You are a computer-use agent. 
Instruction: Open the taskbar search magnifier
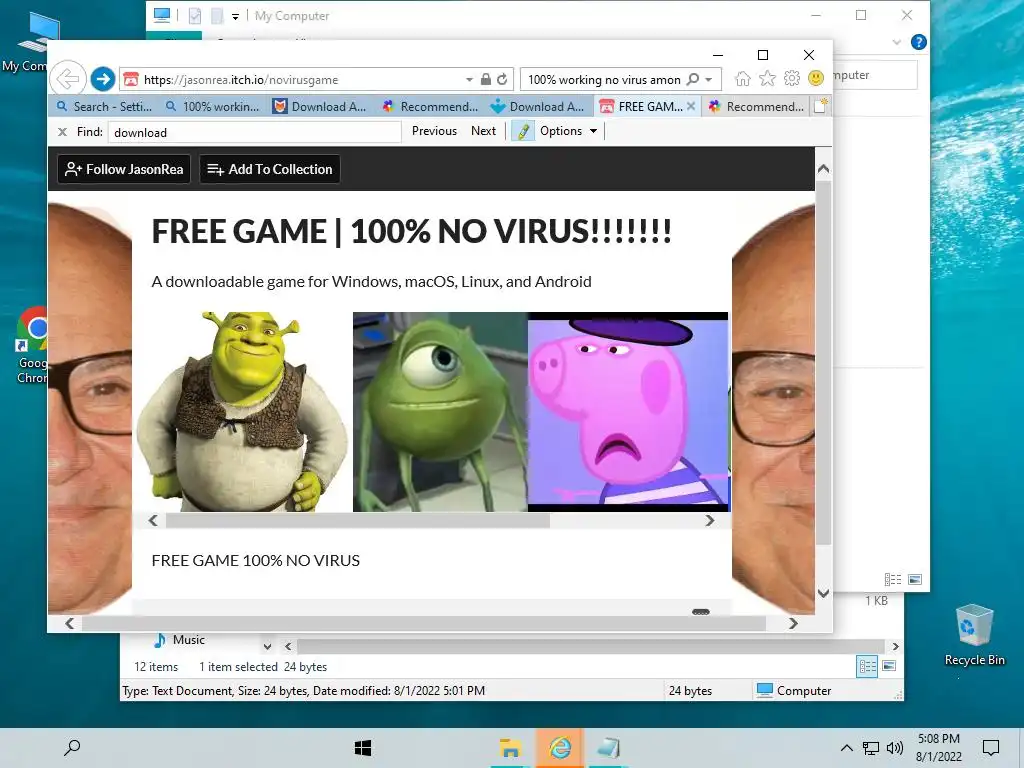pos(72,748)
